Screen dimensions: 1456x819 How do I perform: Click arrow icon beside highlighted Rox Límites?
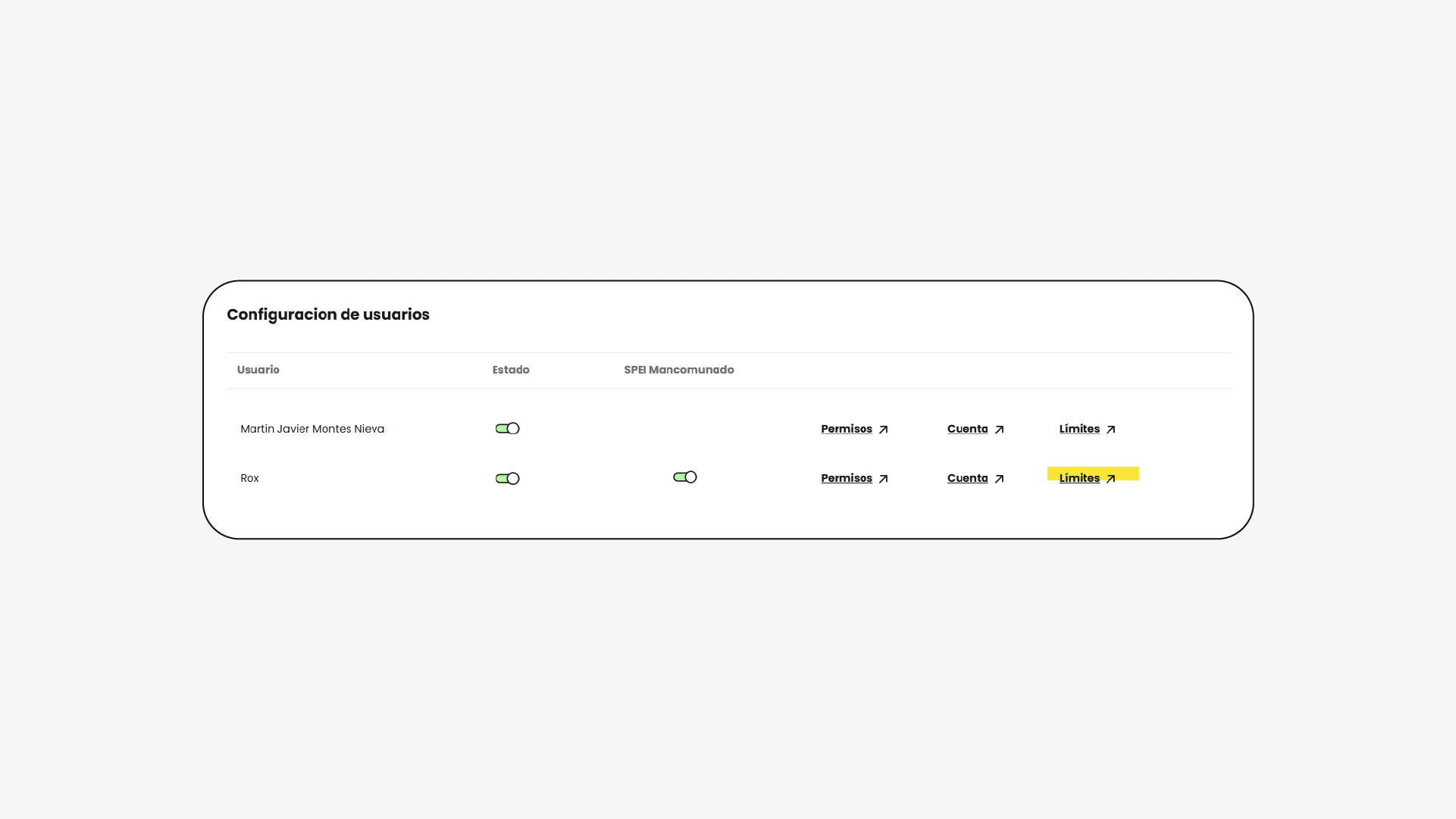1110,479
